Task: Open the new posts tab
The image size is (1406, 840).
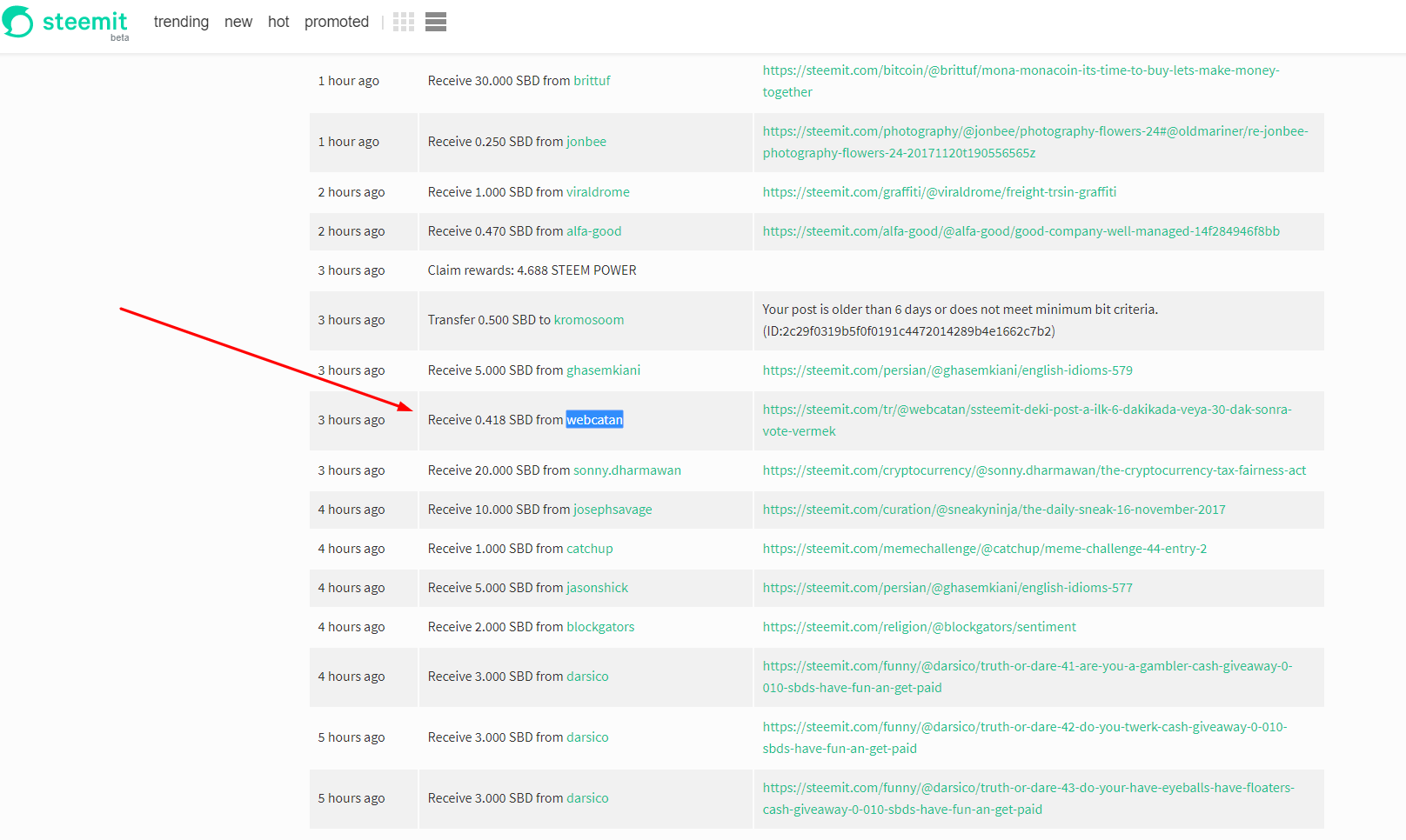Action: (x=238, y=22)
